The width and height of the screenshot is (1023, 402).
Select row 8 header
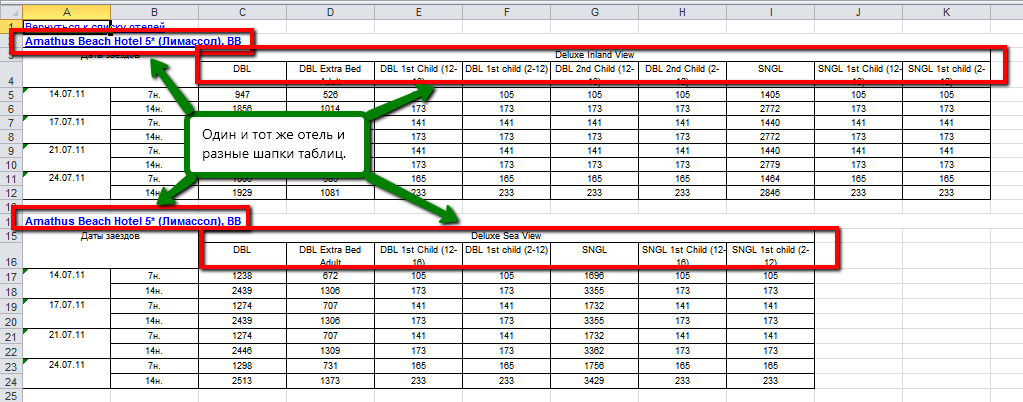pyautogui.click(x=11, y=136)
